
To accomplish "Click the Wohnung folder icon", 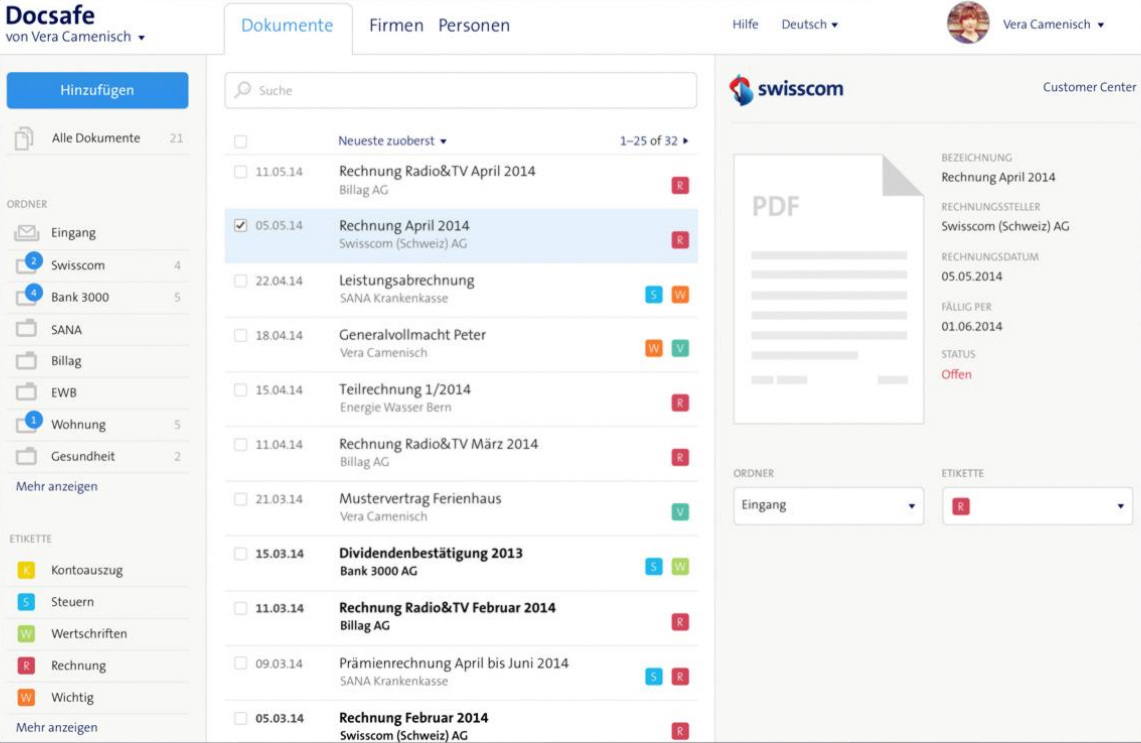I will (27, 424).
